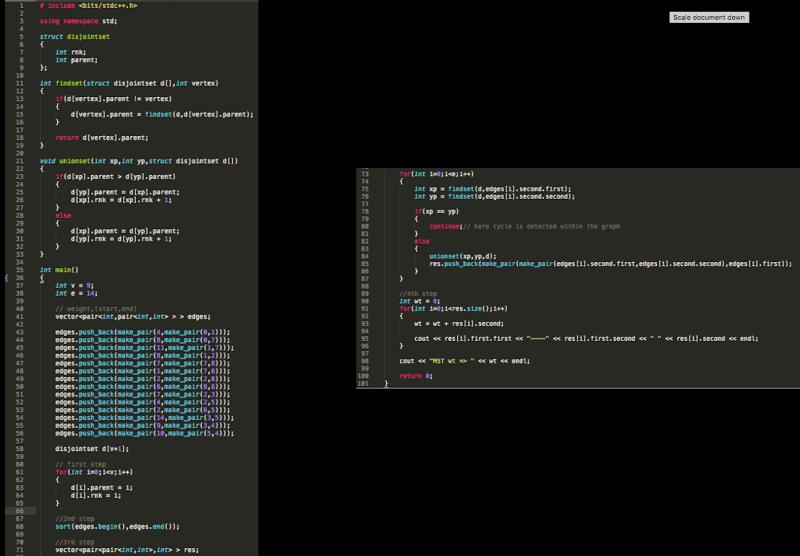
Task: Click the edges vector declaration on line 41
Action: tap(120, 316)
